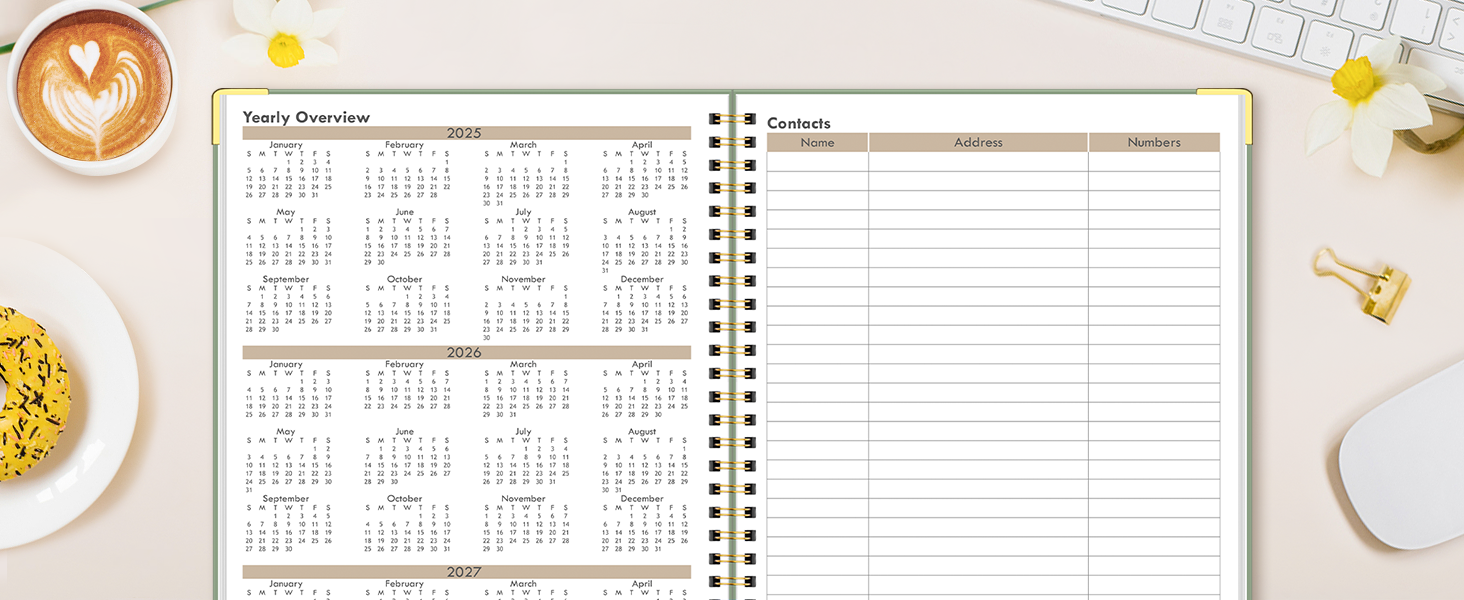
Task: Choose the October label under 2026
Action: coord(405,499)
